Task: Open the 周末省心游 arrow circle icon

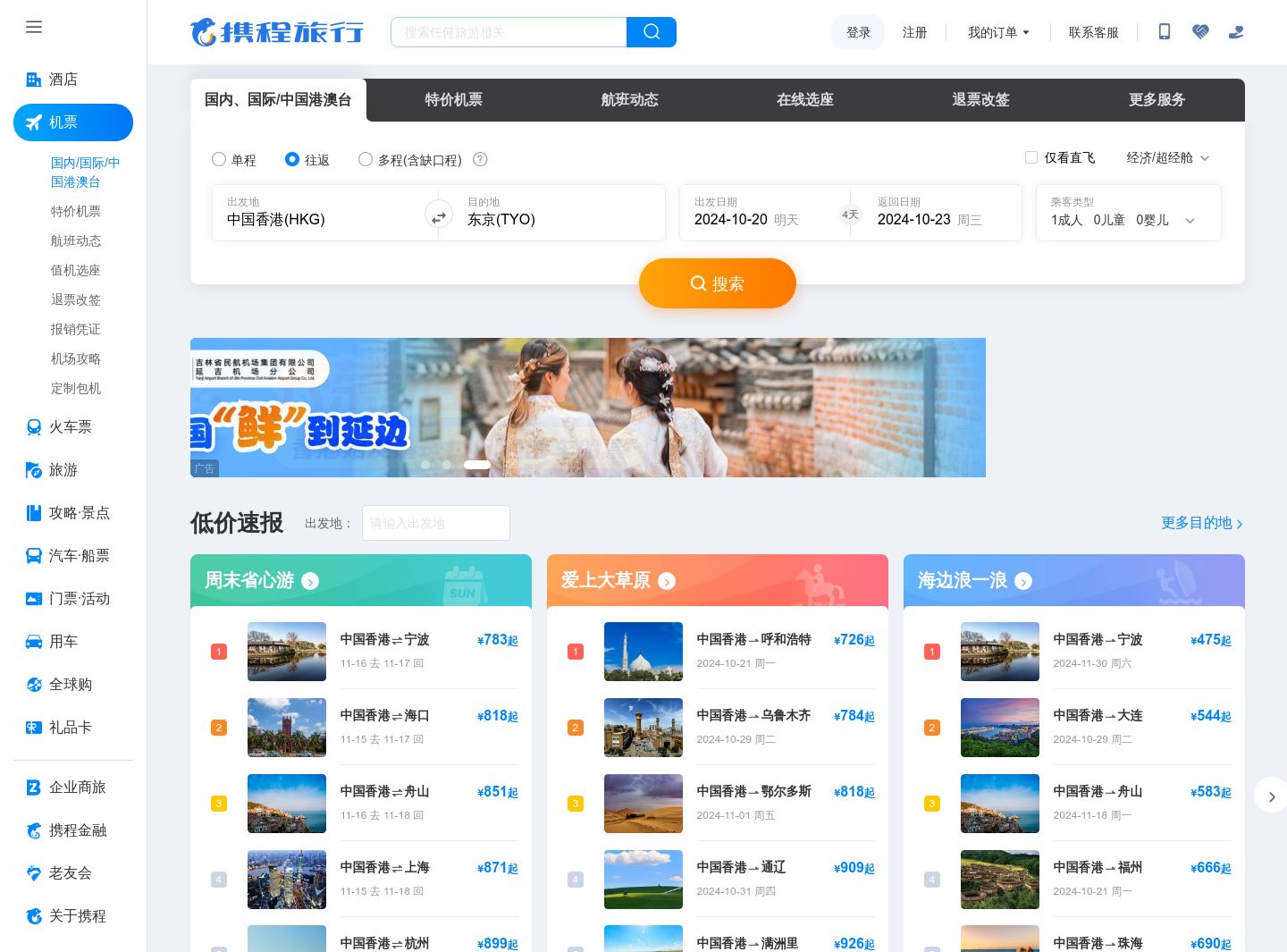Action: point(310,581)
